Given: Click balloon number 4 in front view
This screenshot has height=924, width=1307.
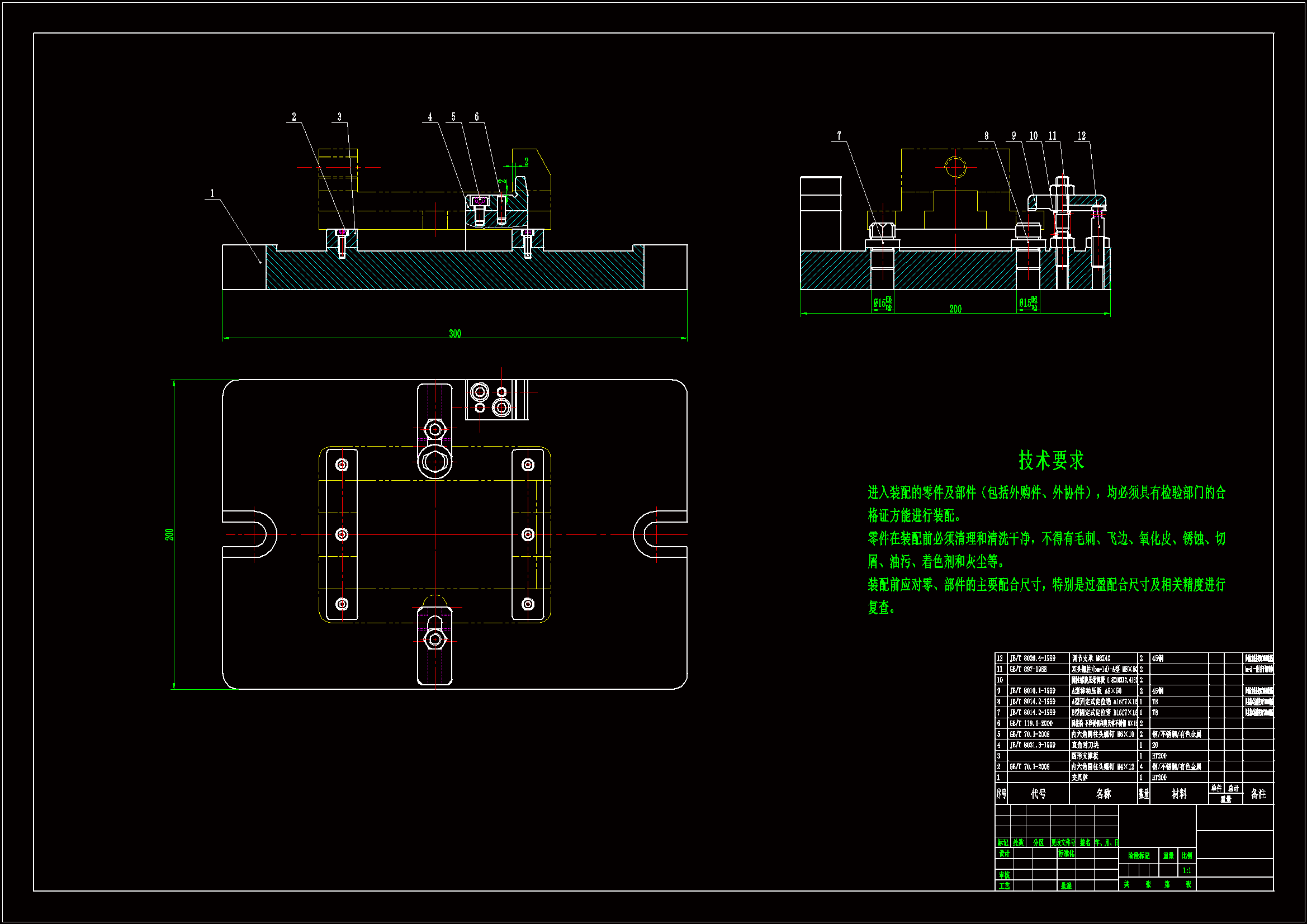Looking at the screenshot, I should point(430,117).
